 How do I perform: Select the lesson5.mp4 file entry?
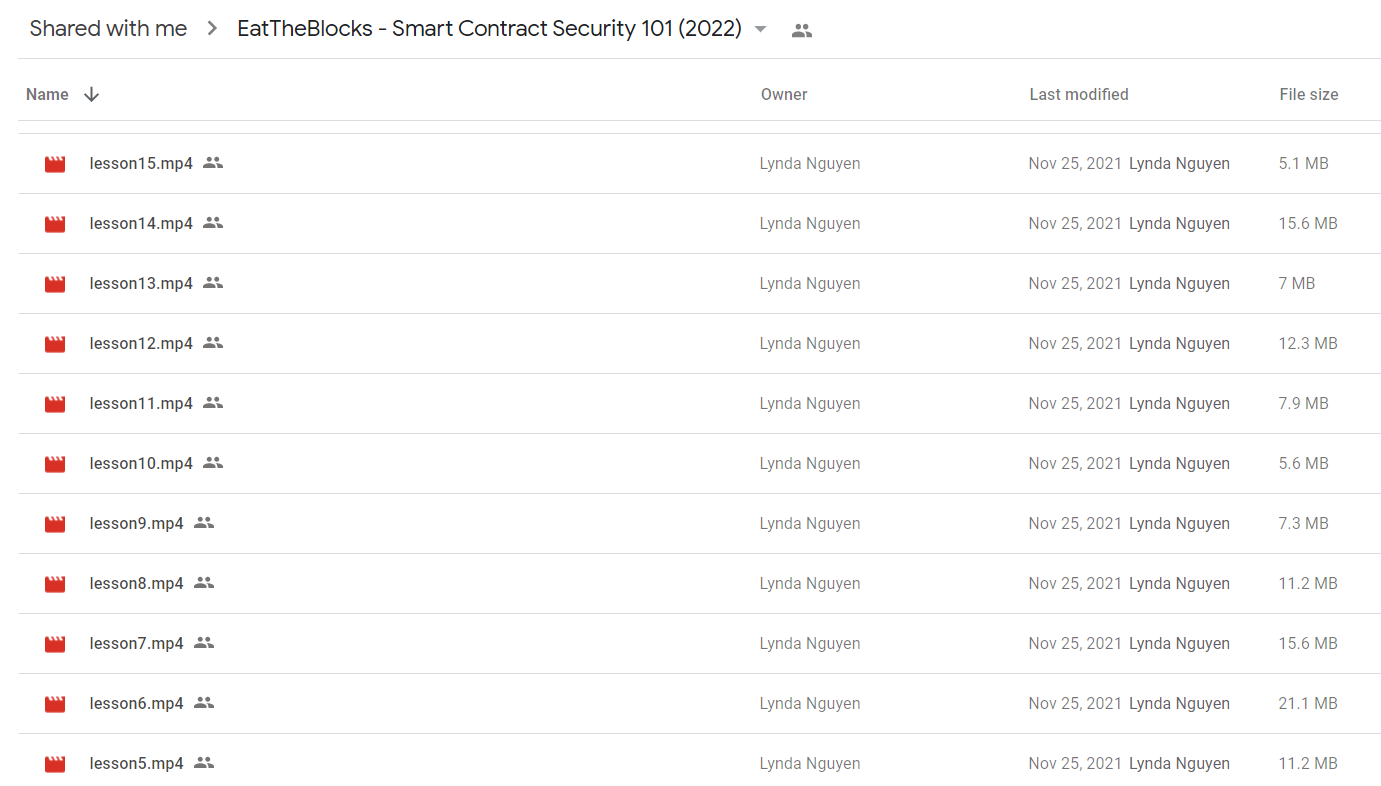click(699, 764)
